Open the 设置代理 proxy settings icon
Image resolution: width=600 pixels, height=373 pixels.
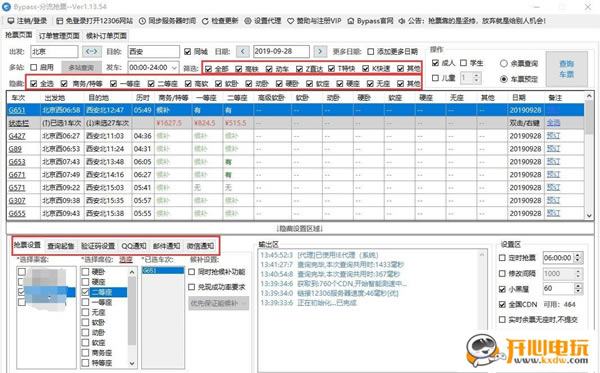248,21
